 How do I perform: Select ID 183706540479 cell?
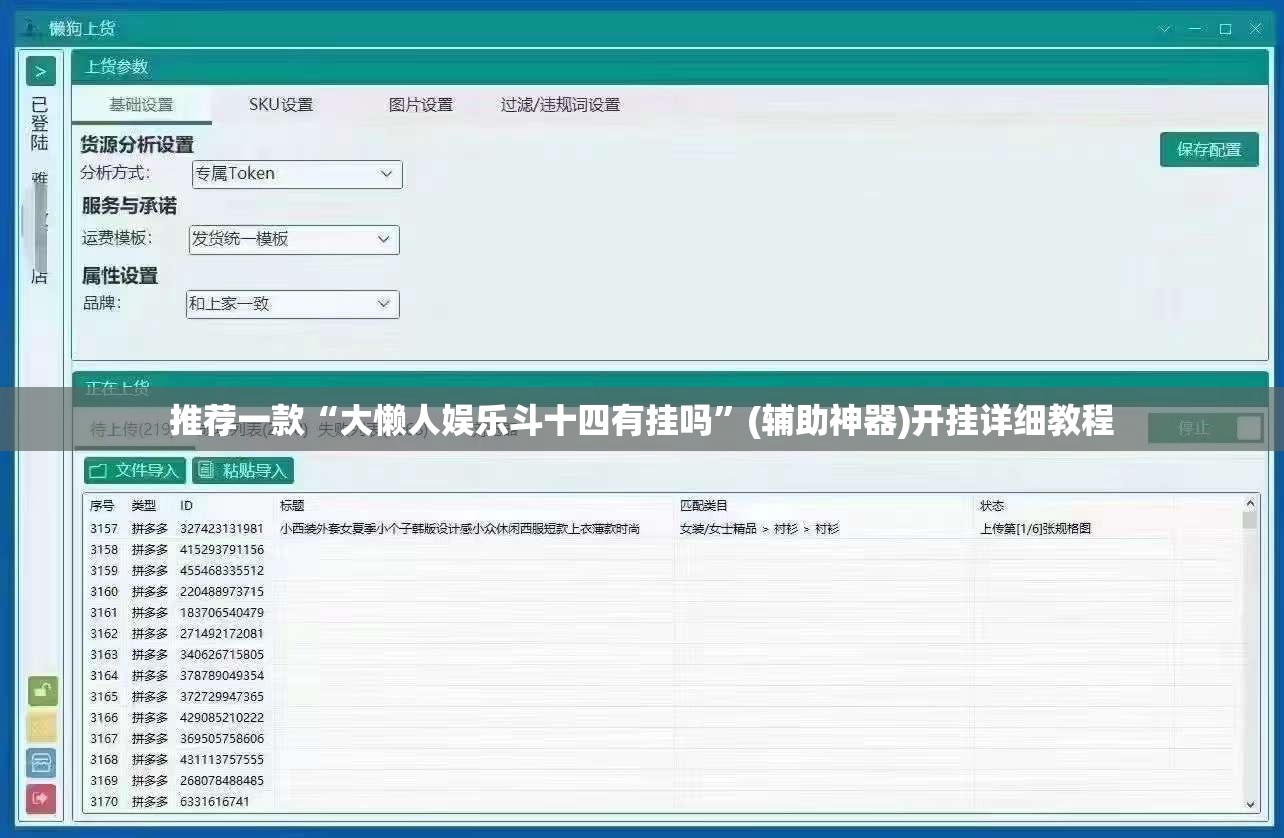pos(222,612)
